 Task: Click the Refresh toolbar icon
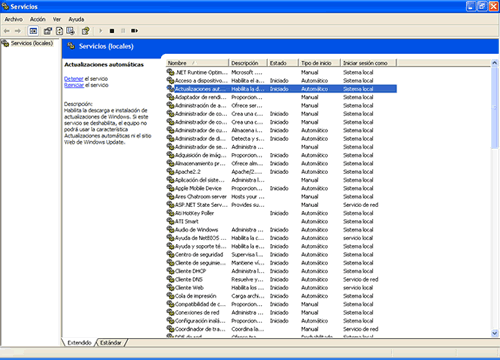(59, 31)
